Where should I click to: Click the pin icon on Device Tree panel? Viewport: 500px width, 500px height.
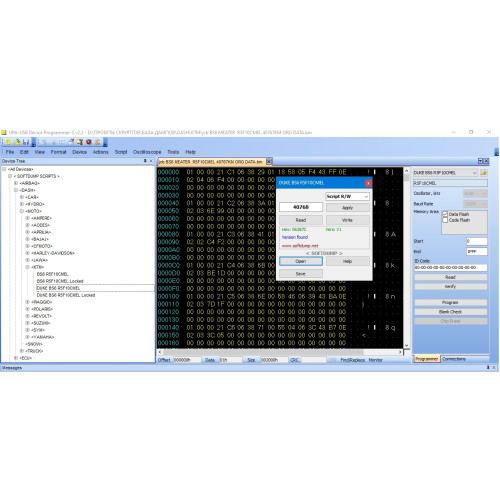click(x=145, y=161)
